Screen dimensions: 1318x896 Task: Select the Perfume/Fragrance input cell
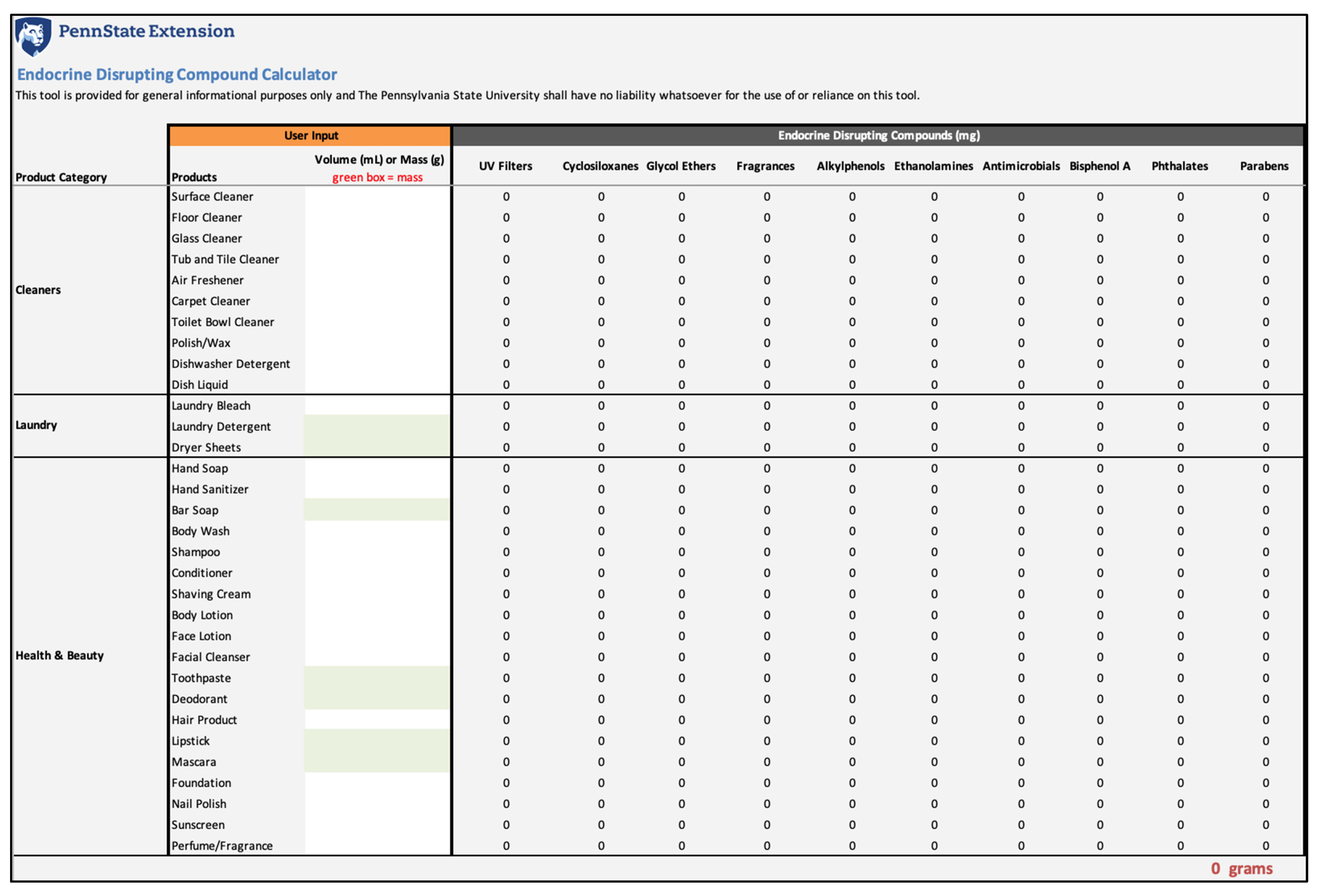377,845
